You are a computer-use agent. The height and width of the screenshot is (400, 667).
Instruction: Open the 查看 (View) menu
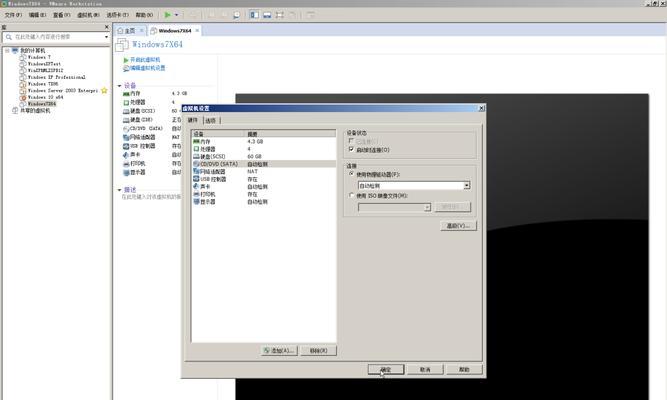[x=62, y=15]
